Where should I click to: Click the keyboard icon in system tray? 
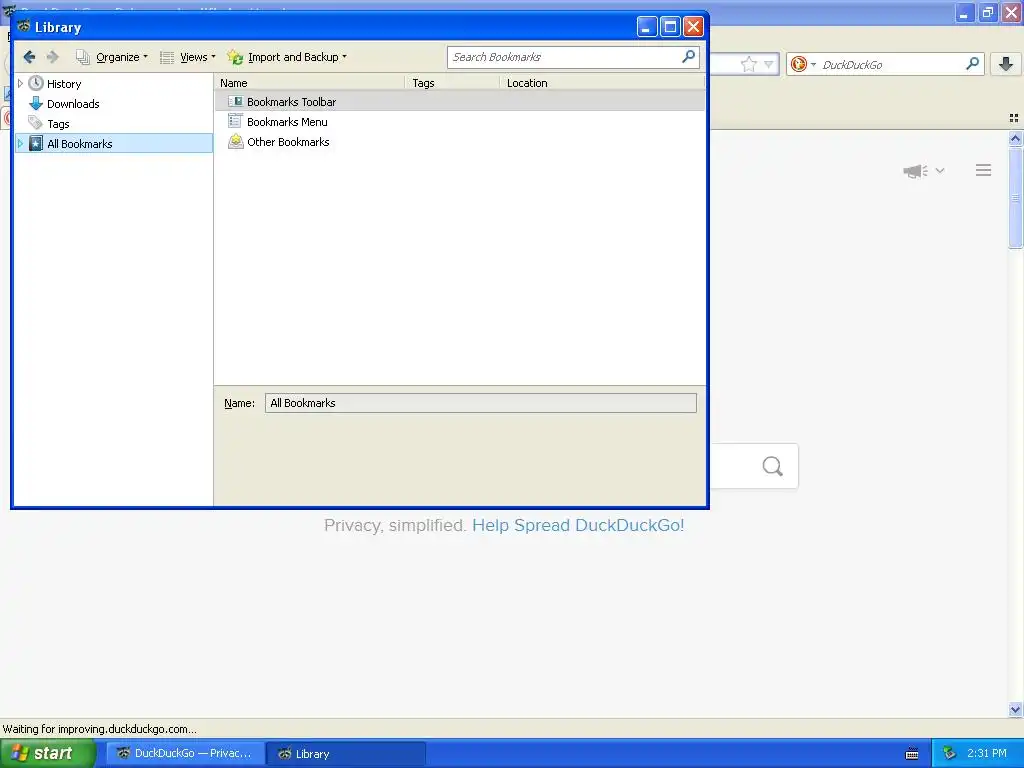[x=912, y=754]
